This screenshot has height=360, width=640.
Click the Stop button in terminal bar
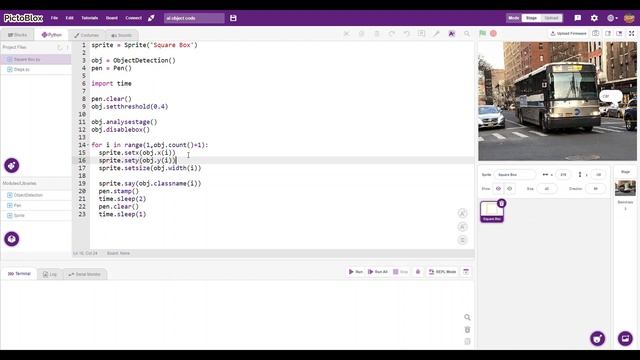[400, 272]
